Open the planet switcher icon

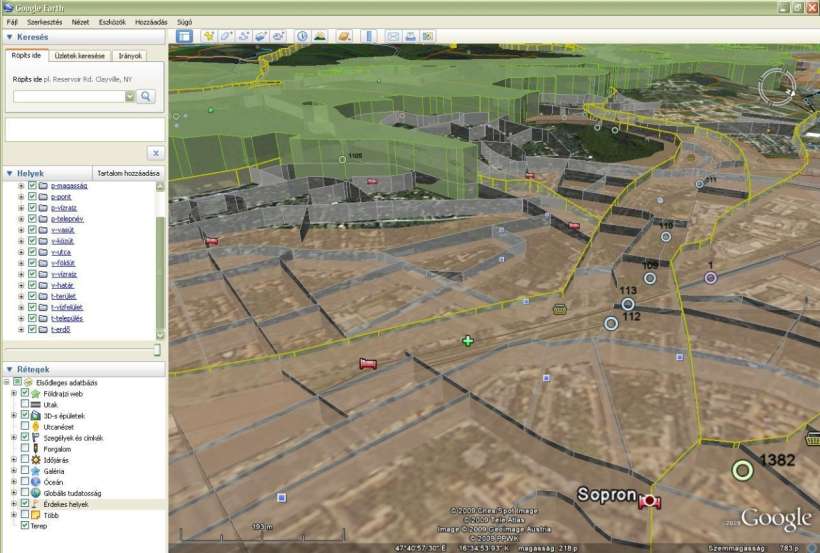pos(345,36)
